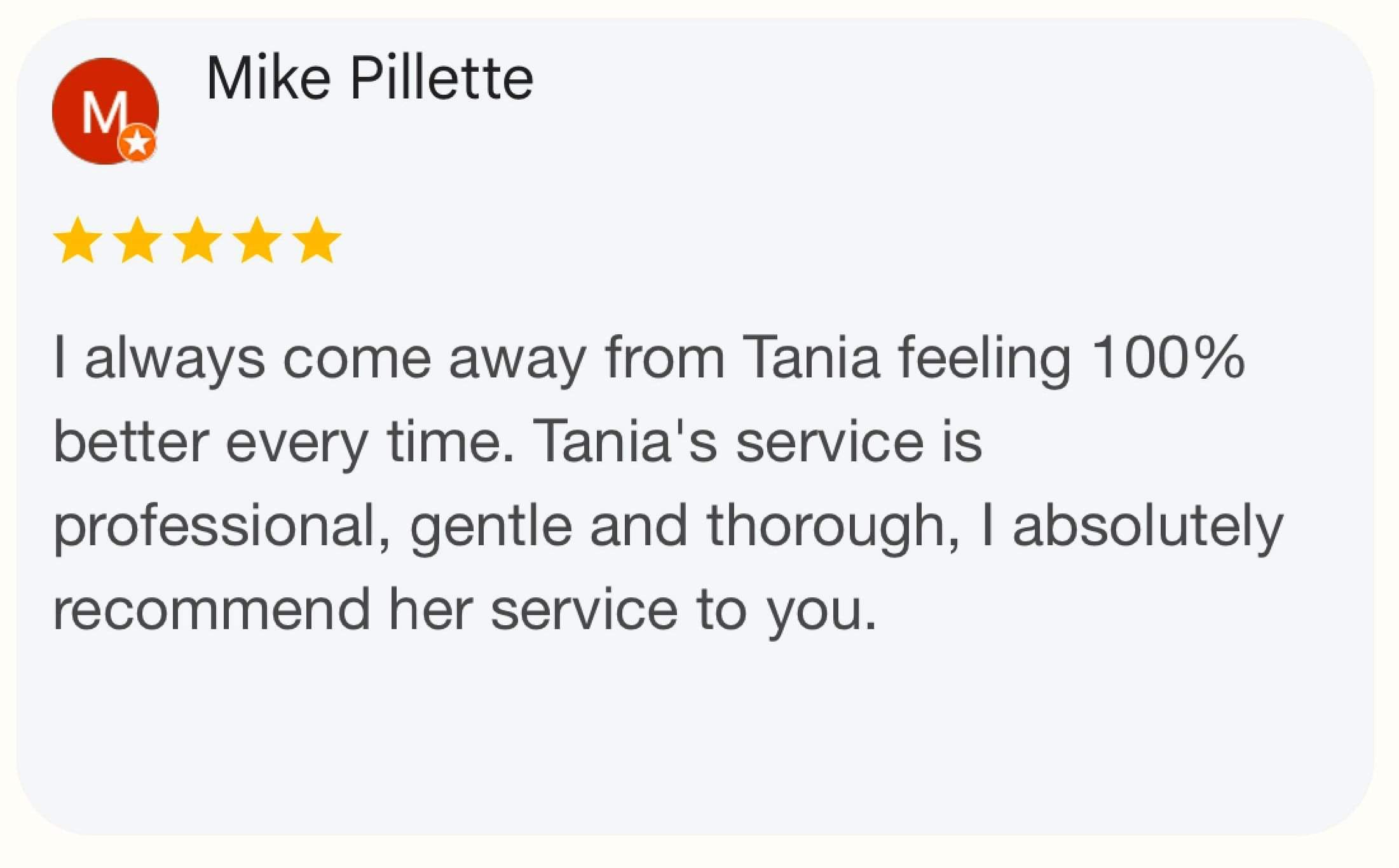Click the orange star badge on avatar
1399x868 pixels.
click(137, 143)
